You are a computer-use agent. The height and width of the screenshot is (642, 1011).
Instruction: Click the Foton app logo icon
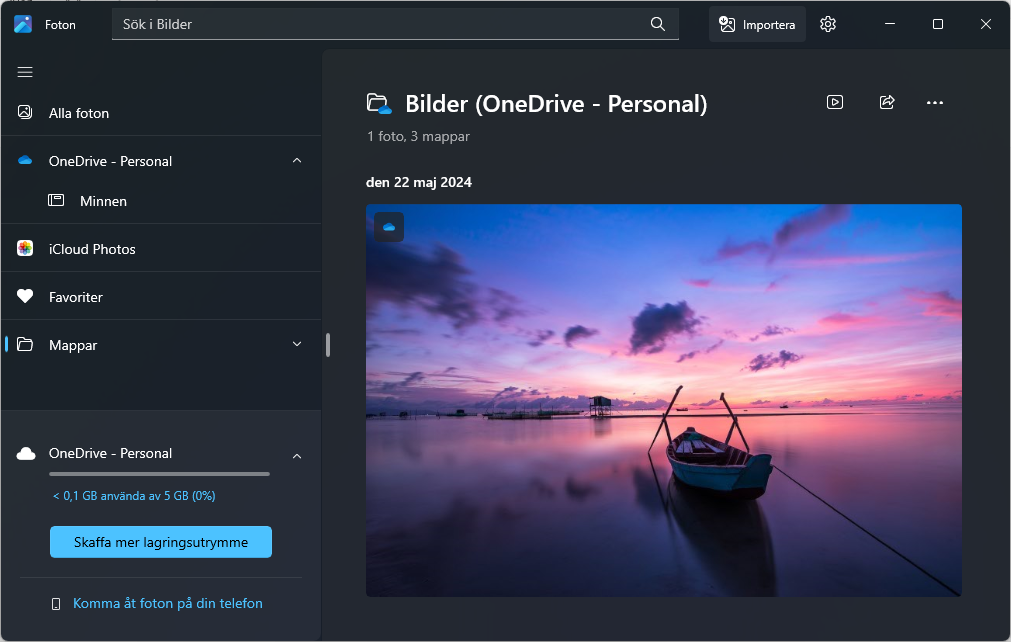point(23,24)
